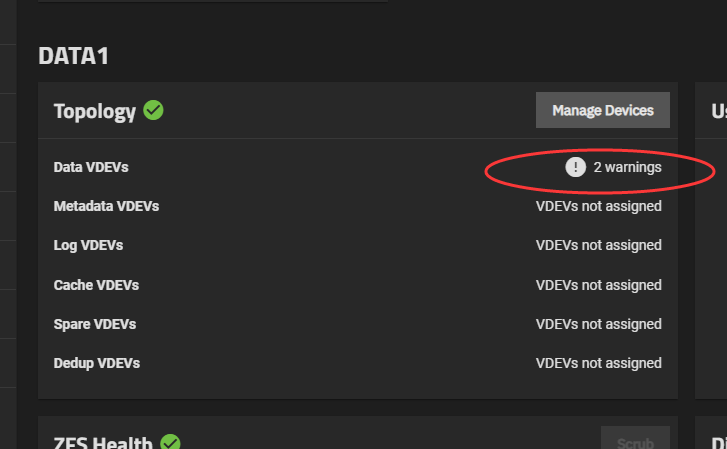Click the ZFS Health card title

(103, 443)
